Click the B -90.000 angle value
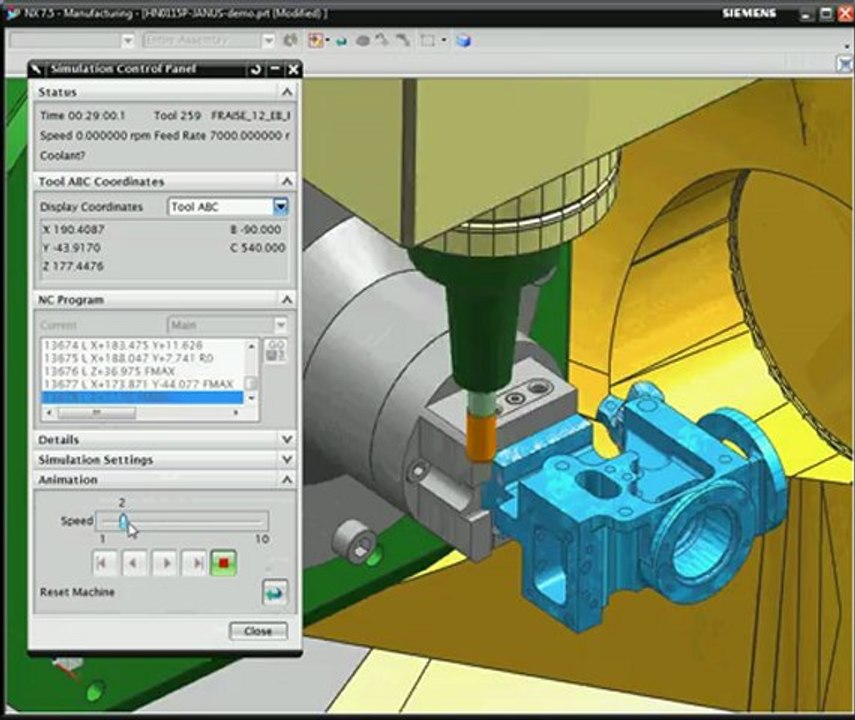The width and height of the screenshot is (855, 720). coord(256,230)
